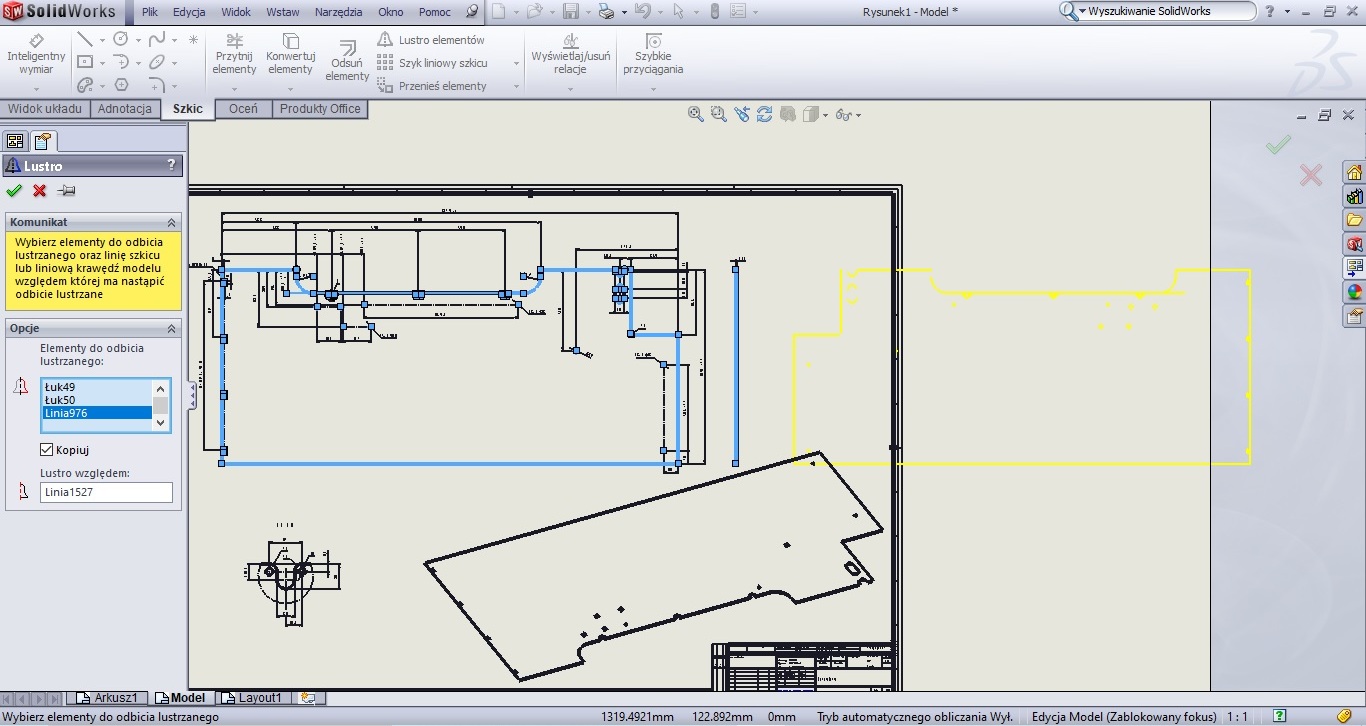Select the Circle sketch tool
The height and width of the screenshot is (726, 1366).
[121, 39]
